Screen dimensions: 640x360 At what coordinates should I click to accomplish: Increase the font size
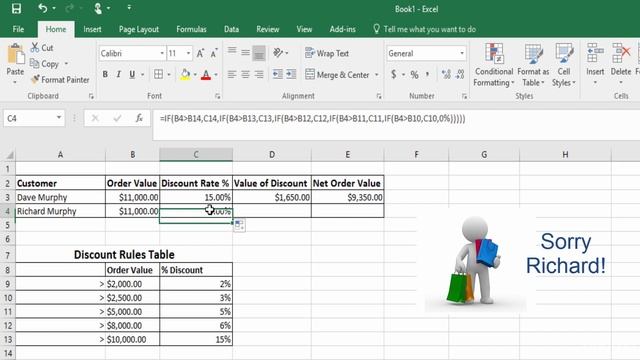(200, 53)
